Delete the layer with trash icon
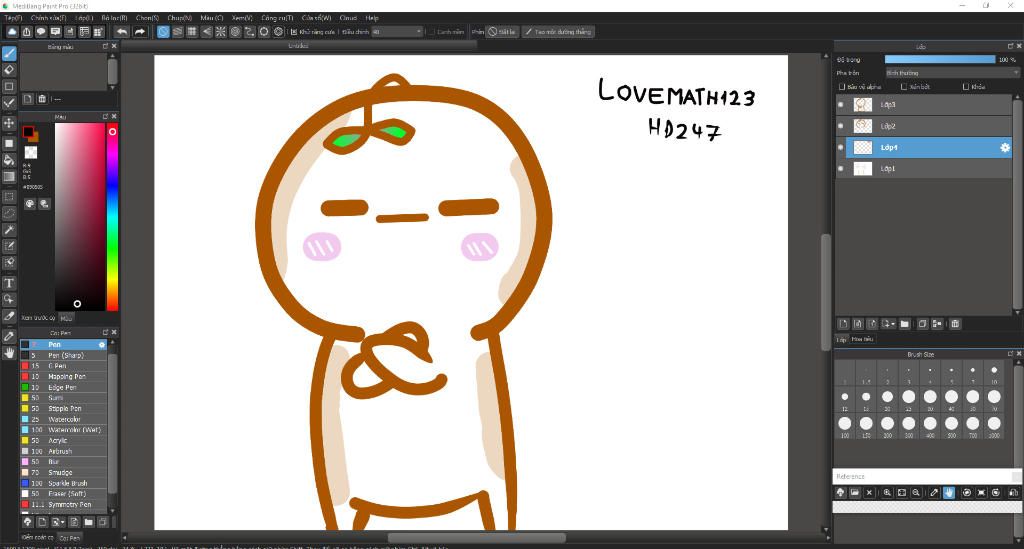The height and width of the screenshot is (549, 1024). pos(955,324)
